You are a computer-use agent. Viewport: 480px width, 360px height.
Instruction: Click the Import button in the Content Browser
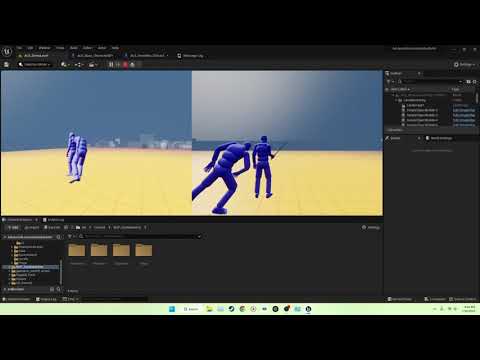tap(32, 228)
